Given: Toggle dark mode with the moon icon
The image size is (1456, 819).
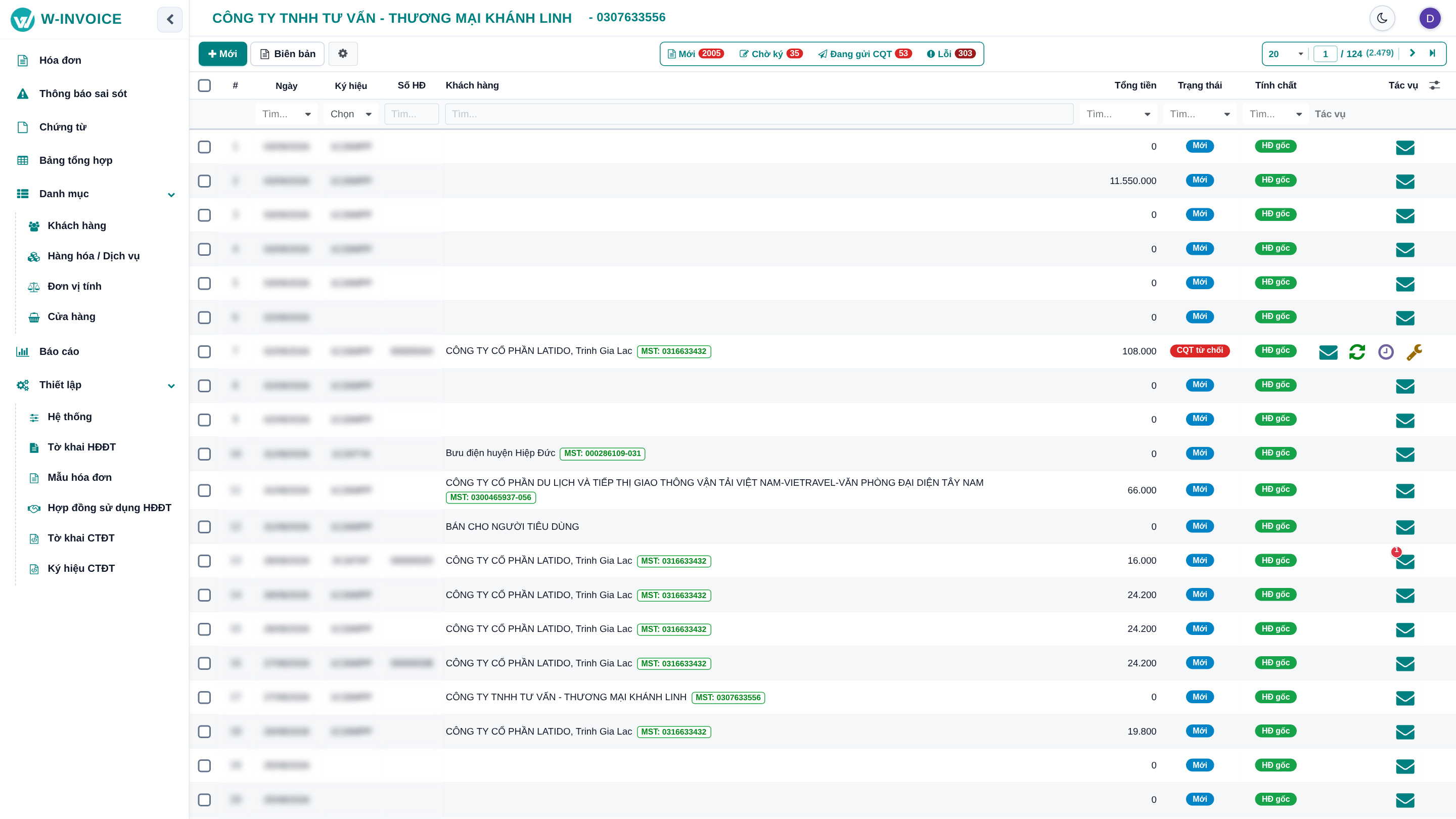Looking at the screenshot, I should (1382, 18).
